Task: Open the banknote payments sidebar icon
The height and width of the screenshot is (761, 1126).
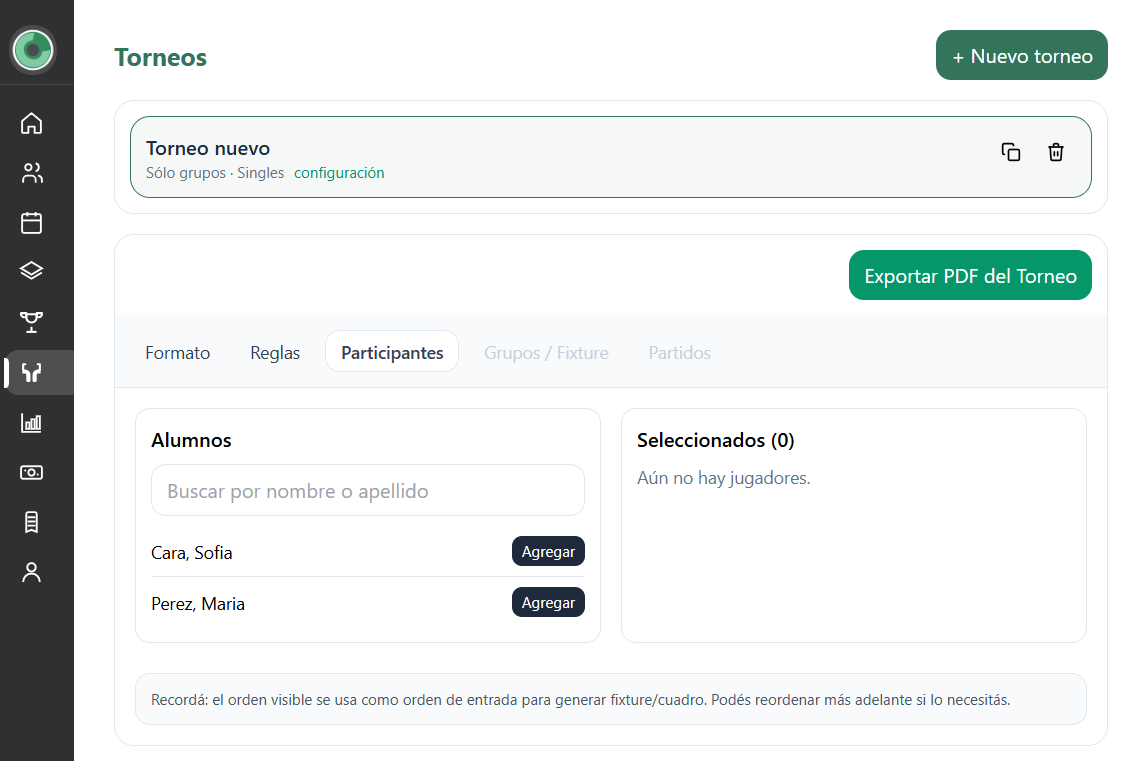Action: point(32,472)
